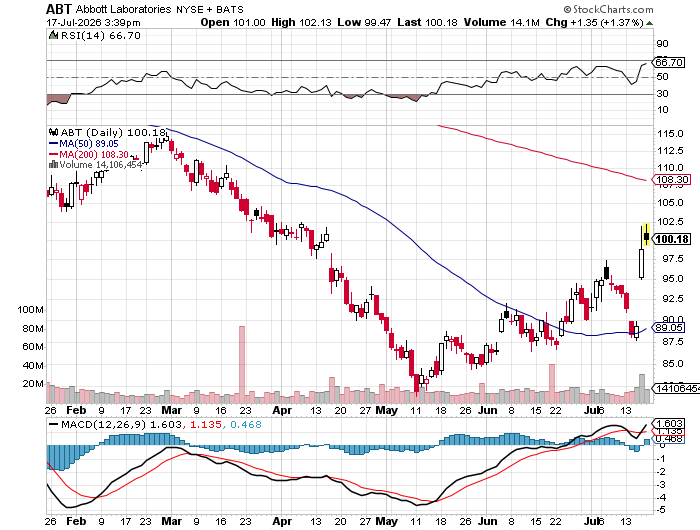Click the Feb label on MACD date axis

[x=76, y=521]
